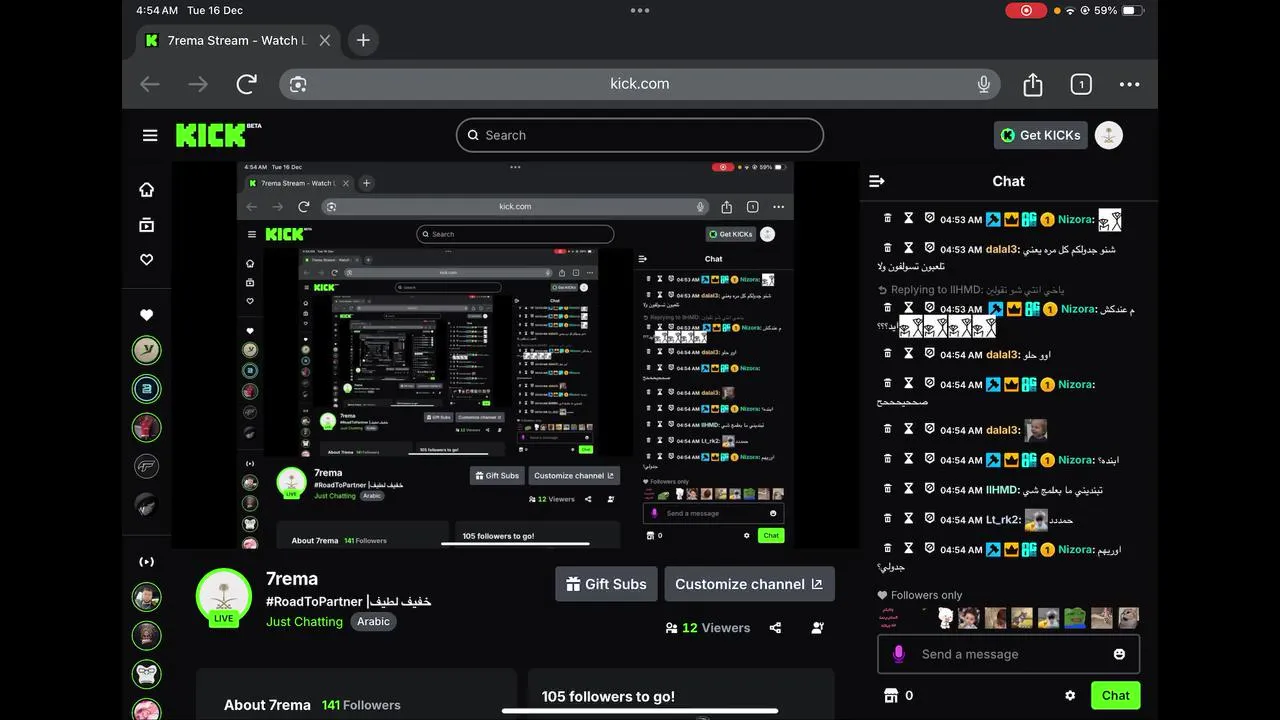Open the emoji picker smiley icon

click(x=1119, y=654)
